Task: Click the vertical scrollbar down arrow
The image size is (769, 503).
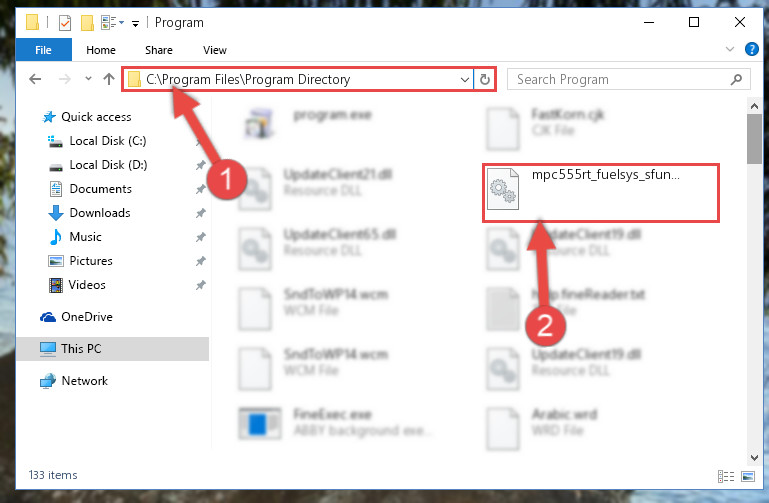Action: pyautogui.click(x=754, y=458)
